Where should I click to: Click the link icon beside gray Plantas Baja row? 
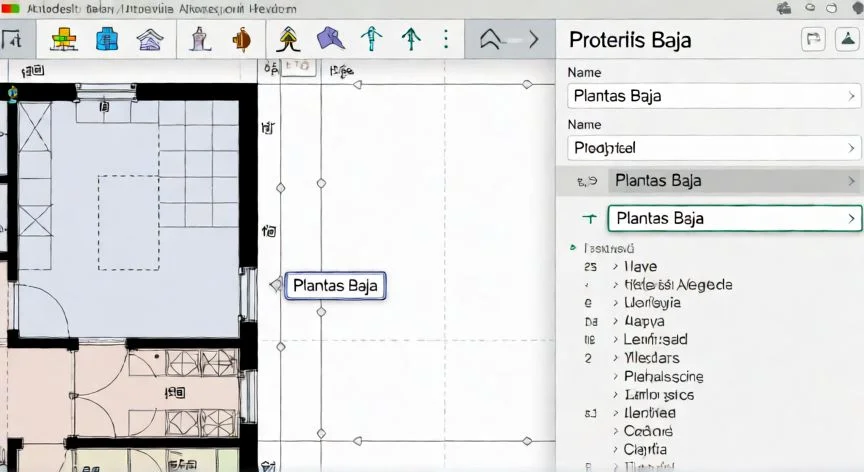(x=587, y=181)
